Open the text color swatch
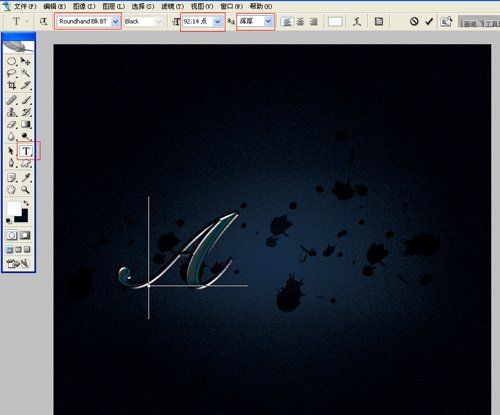 pyautogui.click(x=335, y=22)
